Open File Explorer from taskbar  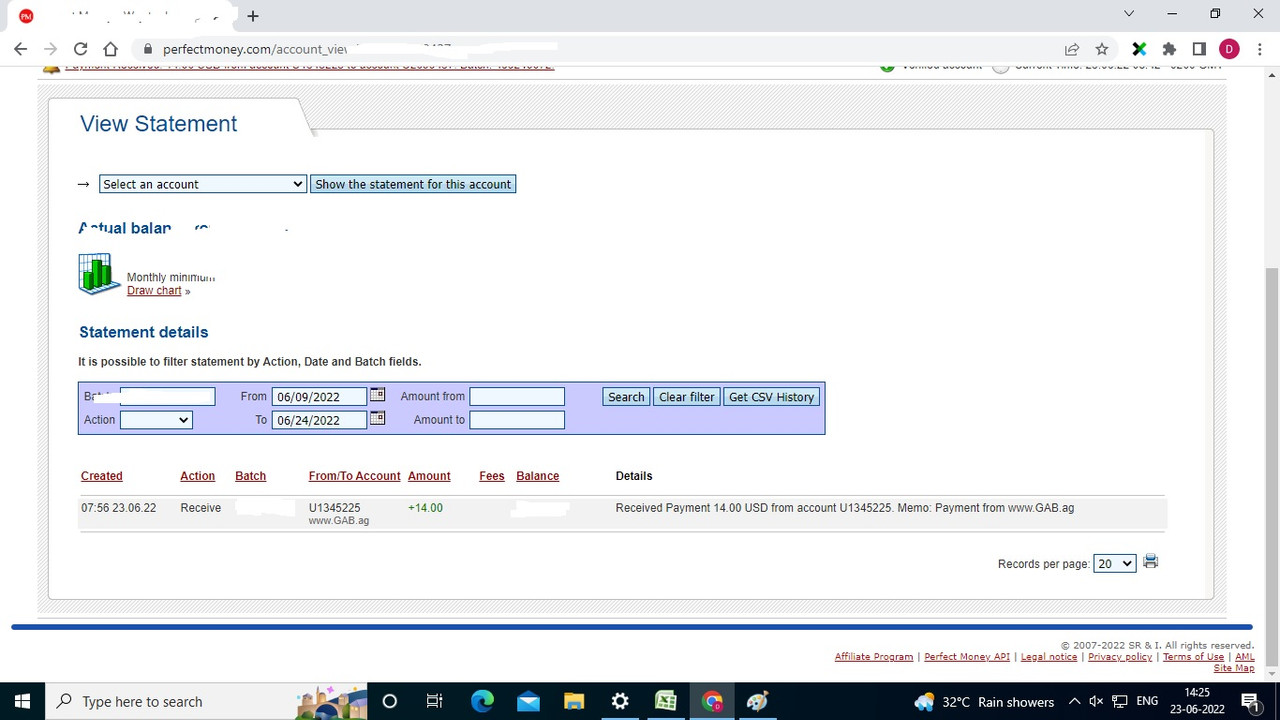point(573,701)
